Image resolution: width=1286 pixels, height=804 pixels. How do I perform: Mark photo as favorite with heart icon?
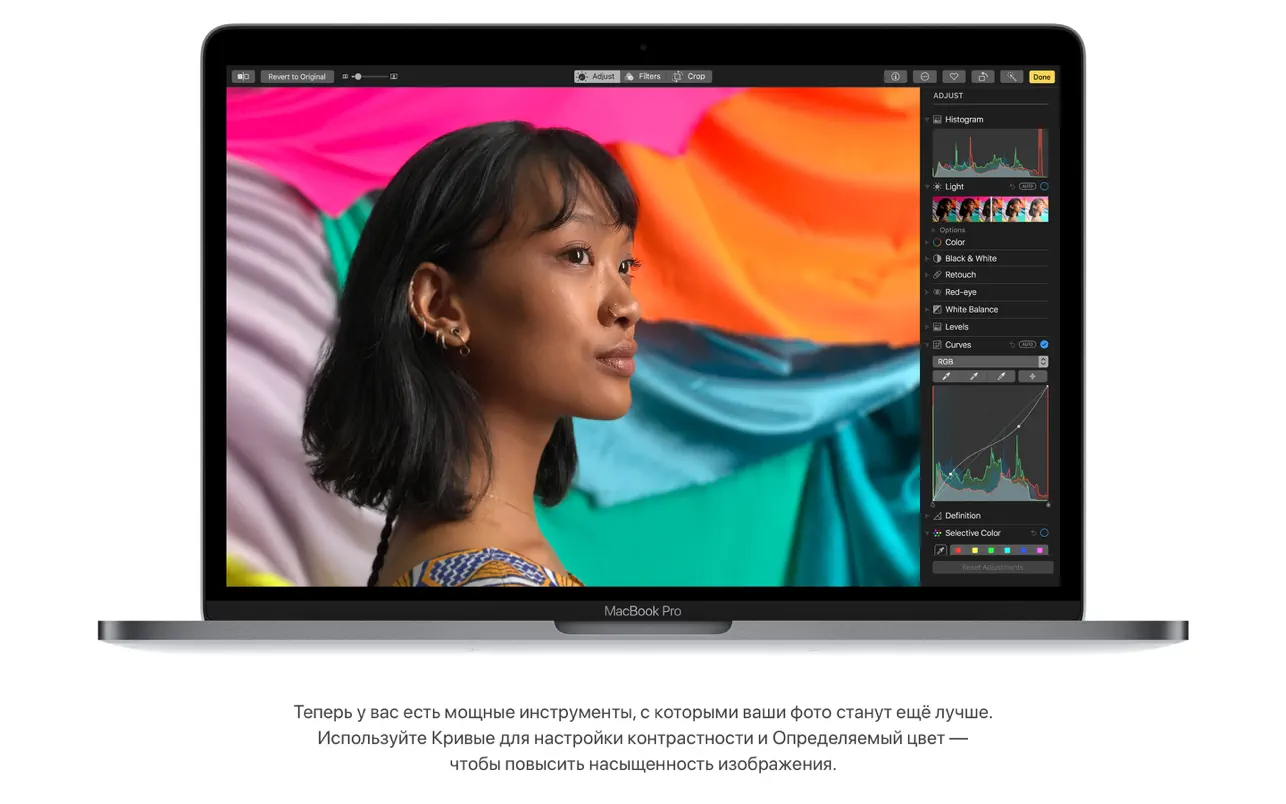954,76
